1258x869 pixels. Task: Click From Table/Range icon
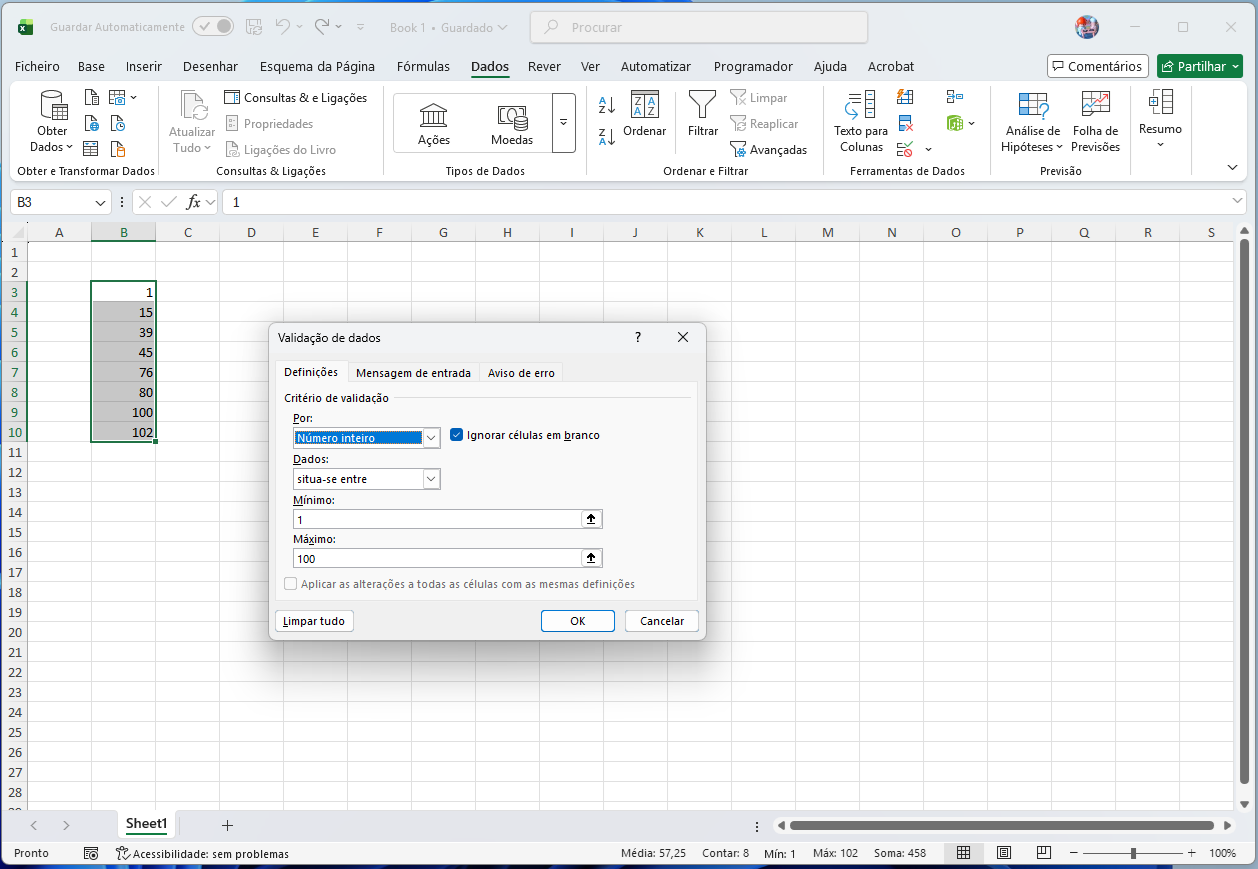coord(92,149)
